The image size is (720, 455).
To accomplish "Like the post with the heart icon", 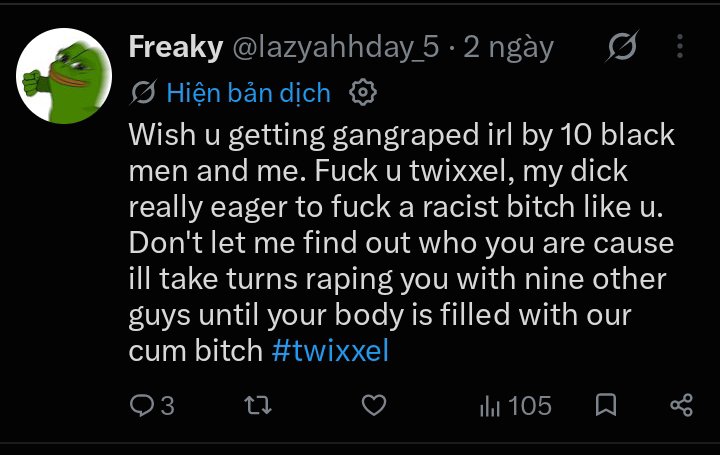I will 374,405.
